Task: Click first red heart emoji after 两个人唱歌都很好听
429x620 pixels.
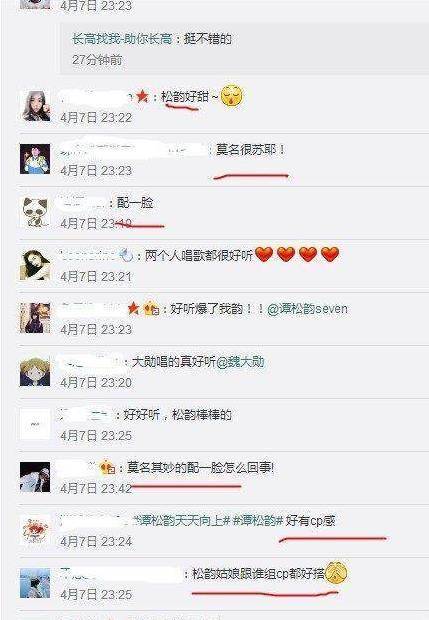Action: point(264,254)
